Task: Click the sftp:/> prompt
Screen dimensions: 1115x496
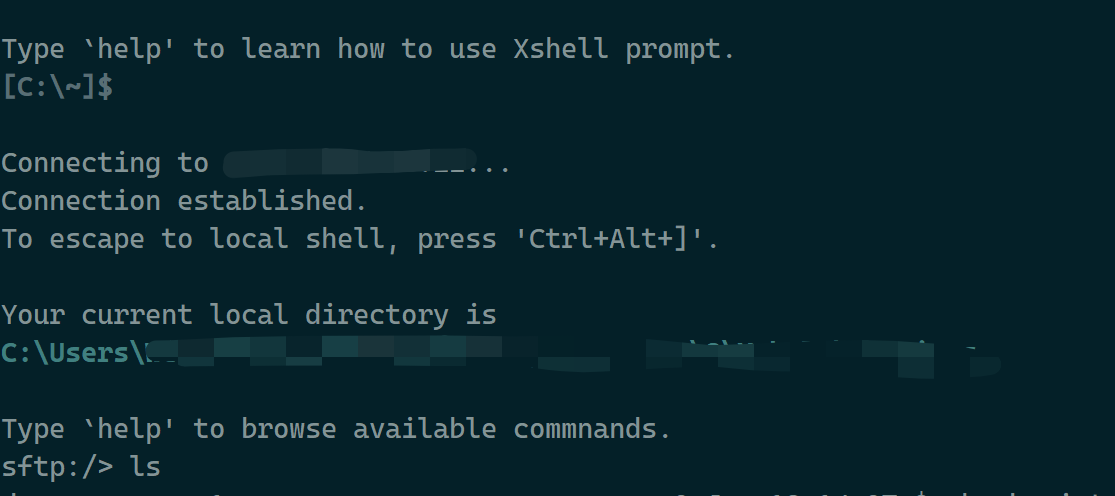Action: (57, 466)
